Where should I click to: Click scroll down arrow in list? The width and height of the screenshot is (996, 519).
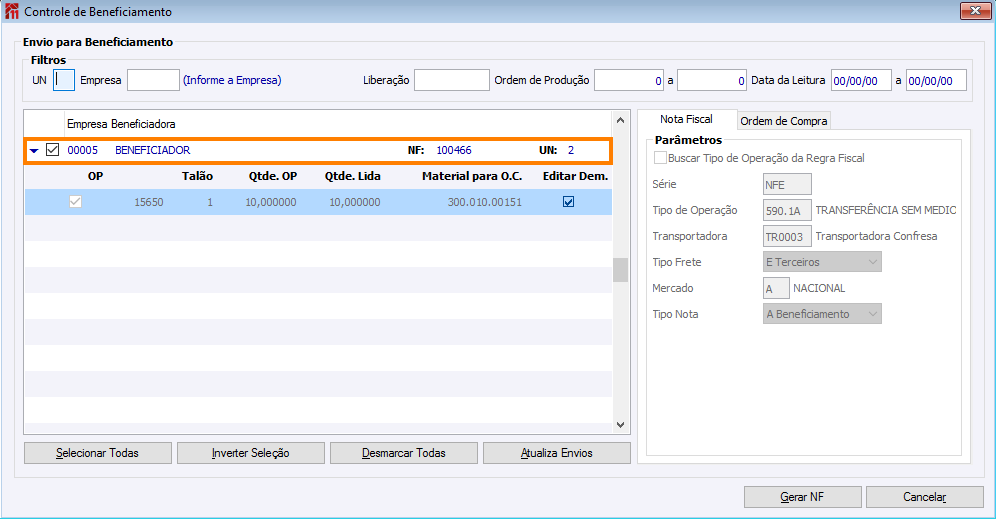[x=621, y=425]
